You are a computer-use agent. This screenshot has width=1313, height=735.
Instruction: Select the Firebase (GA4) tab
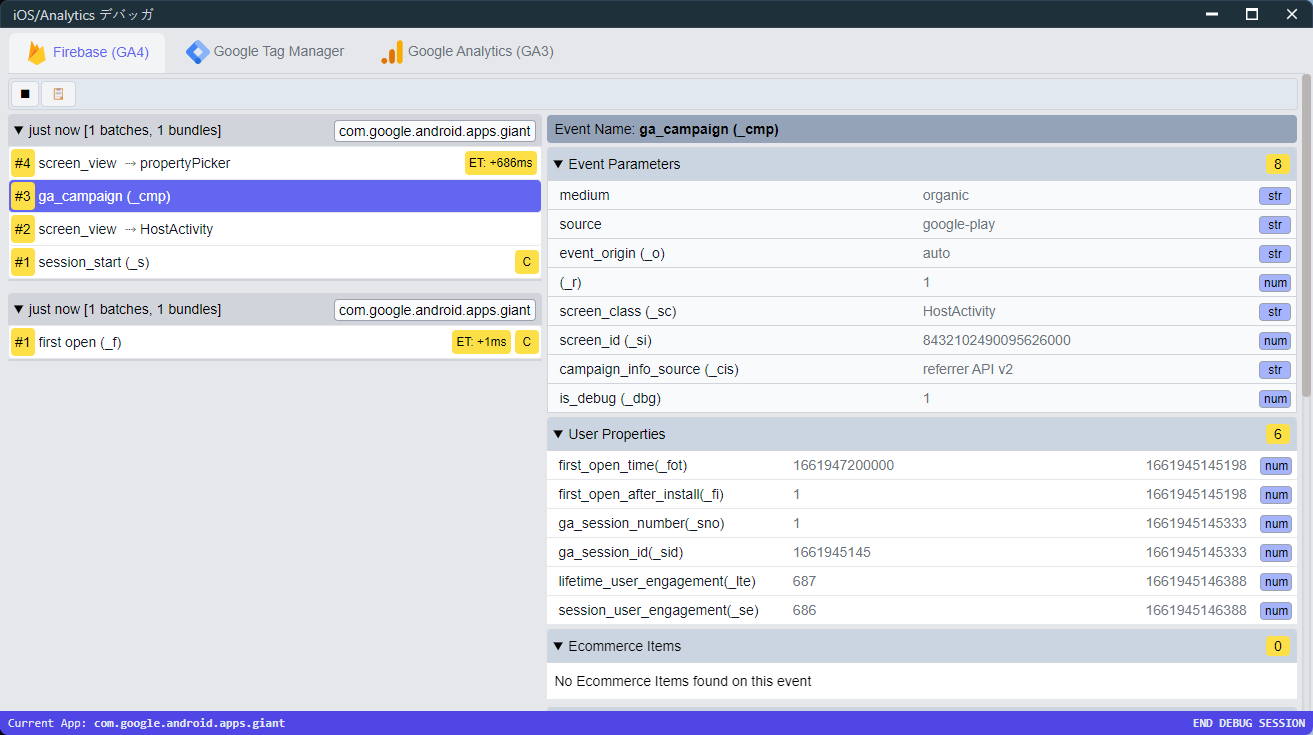(x=88, y=52)
